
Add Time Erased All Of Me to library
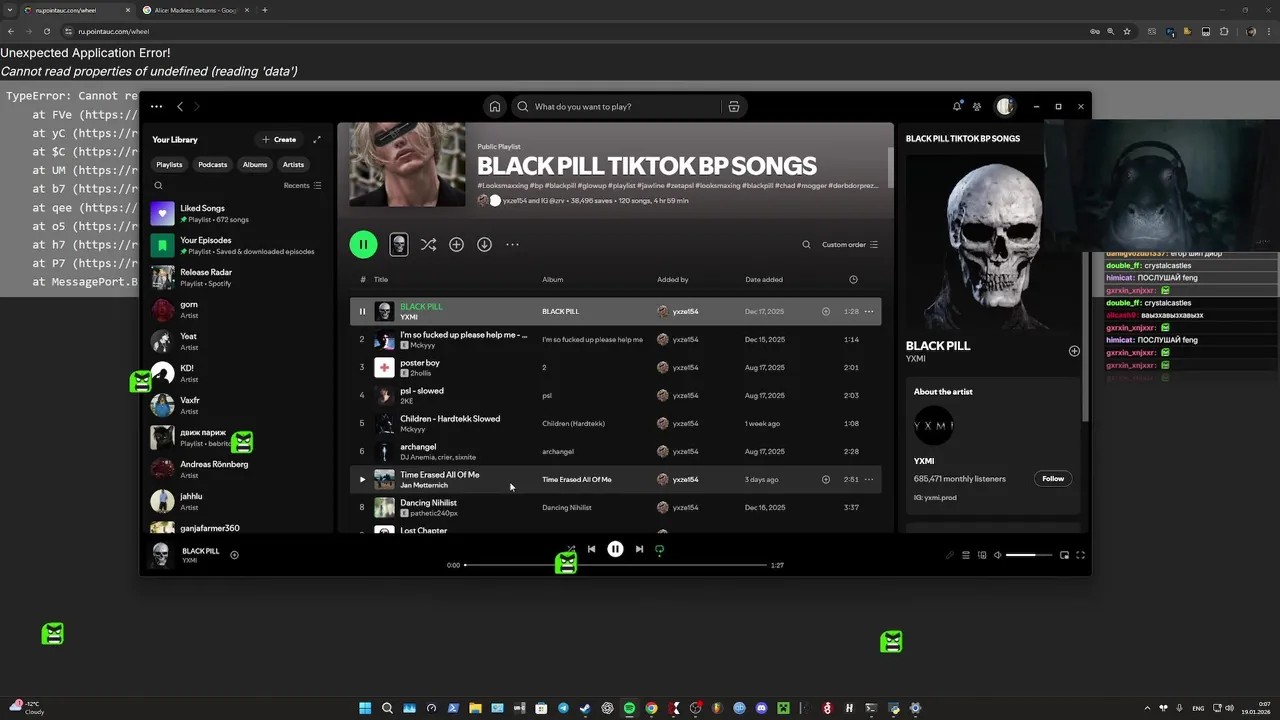click(x=826, y=479)
